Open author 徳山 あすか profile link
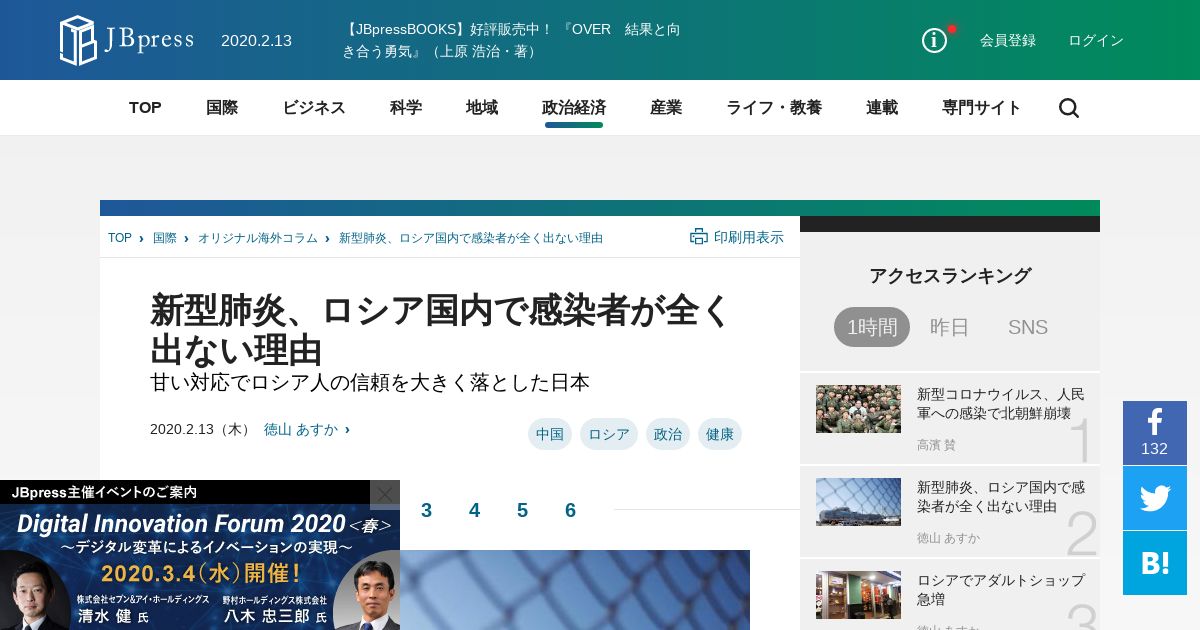This screenshot has height=630, width=1200. pos(301,429)
